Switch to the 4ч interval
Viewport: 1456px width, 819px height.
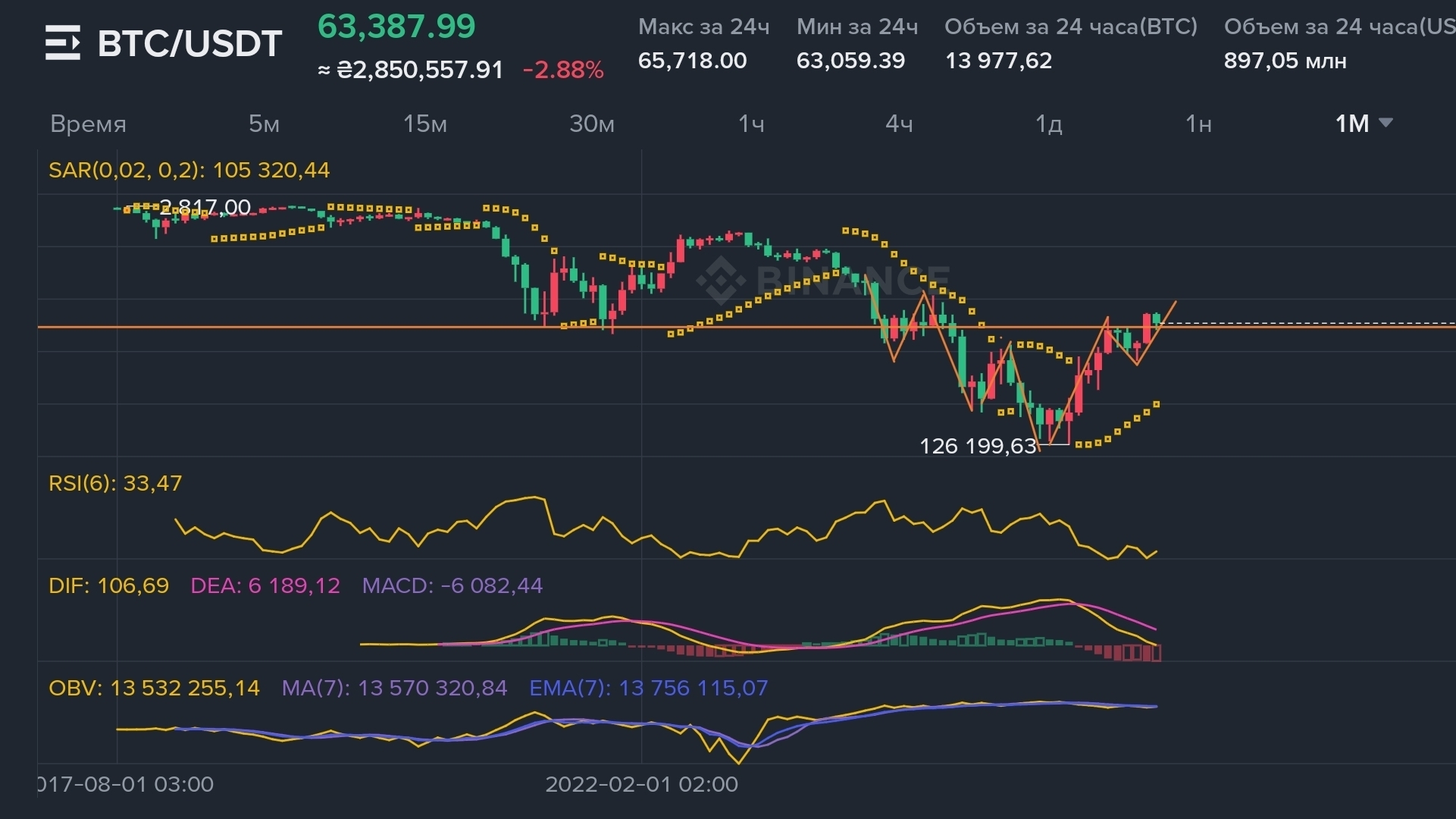tap(899, 124)
